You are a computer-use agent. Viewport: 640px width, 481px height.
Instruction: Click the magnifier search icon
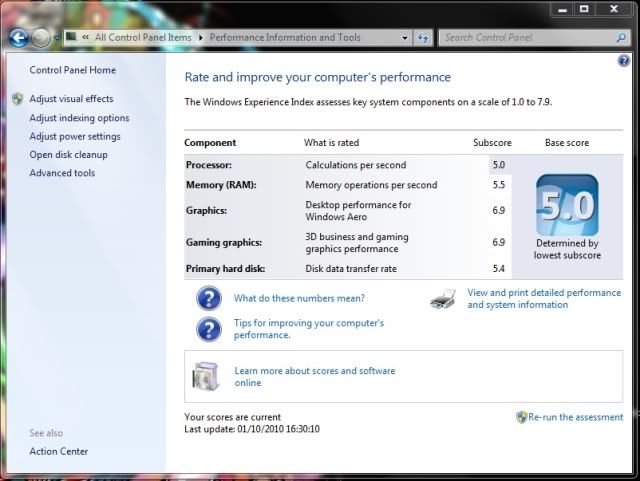(621, 38)
